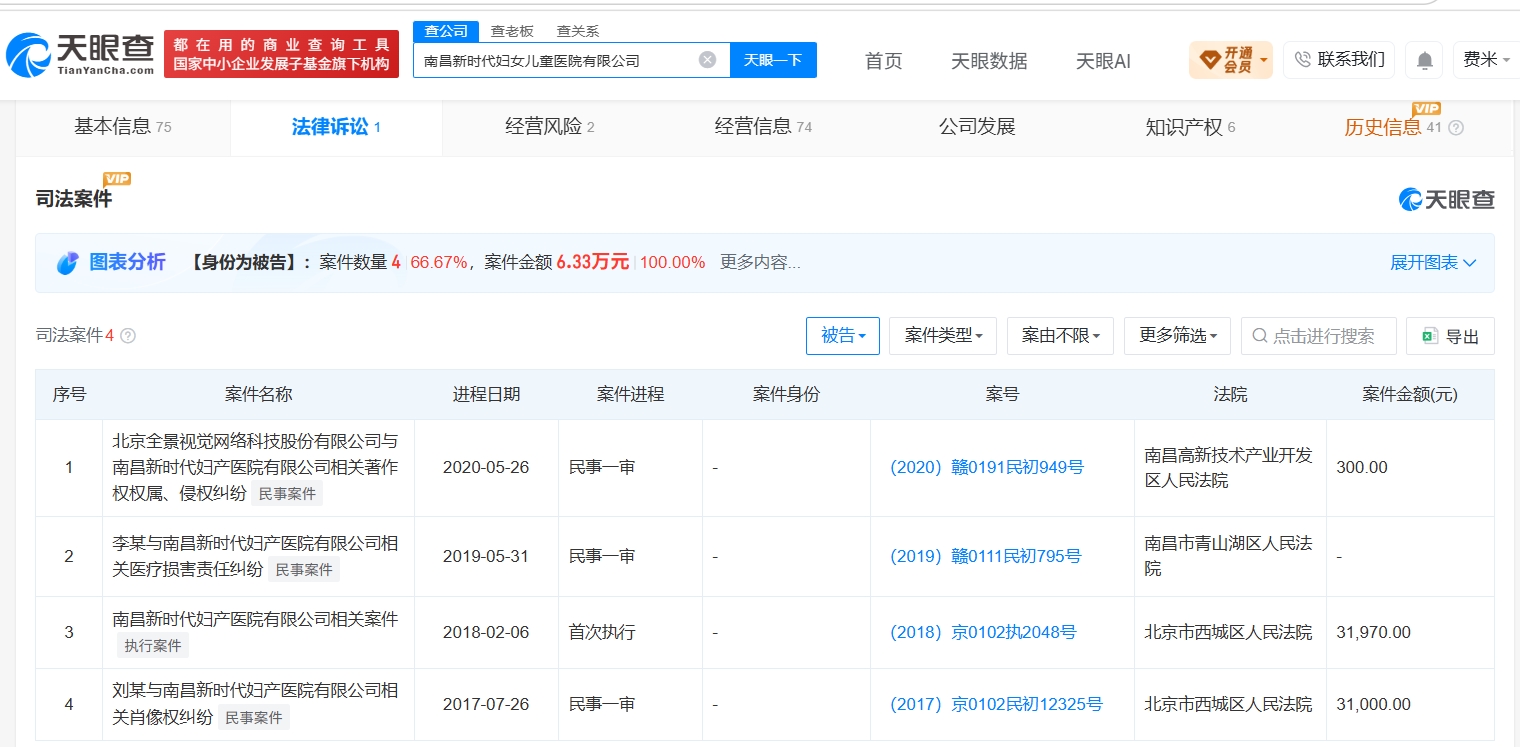This screenshot has width=1520, height=747.
Task: Click the 联系我们 button
Action: coord(1339,60)
